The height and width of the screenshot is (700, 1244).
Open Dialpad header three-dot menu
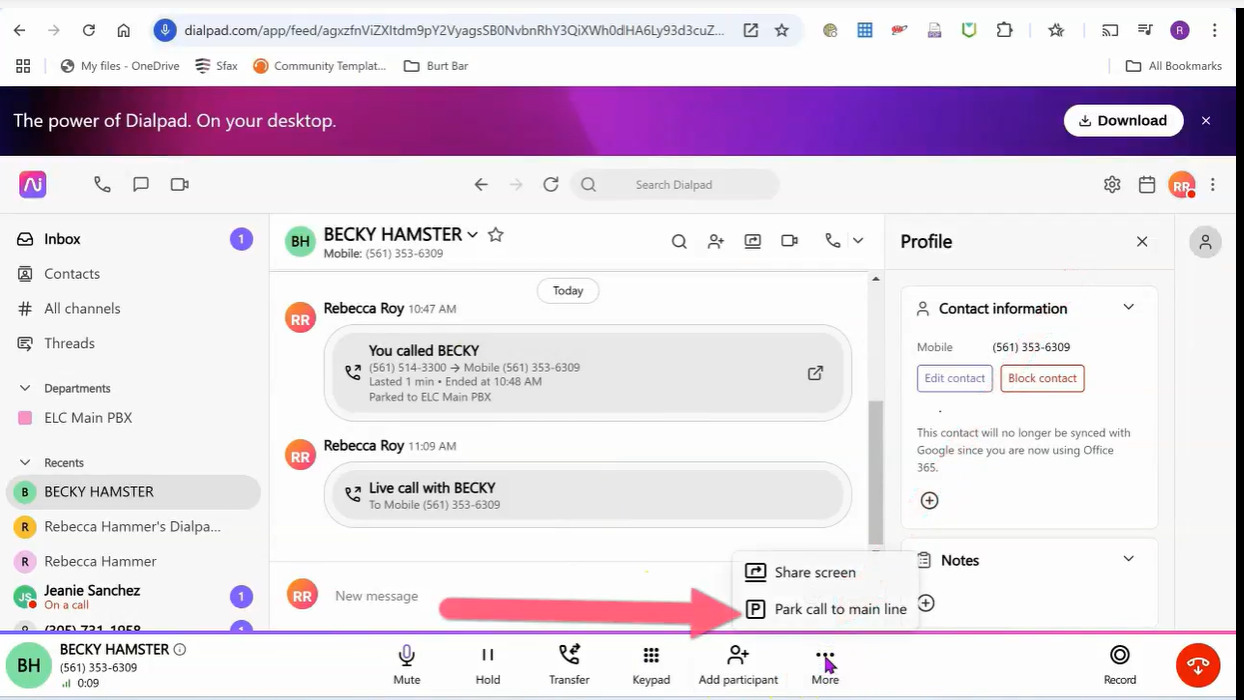pos(1213,184)
